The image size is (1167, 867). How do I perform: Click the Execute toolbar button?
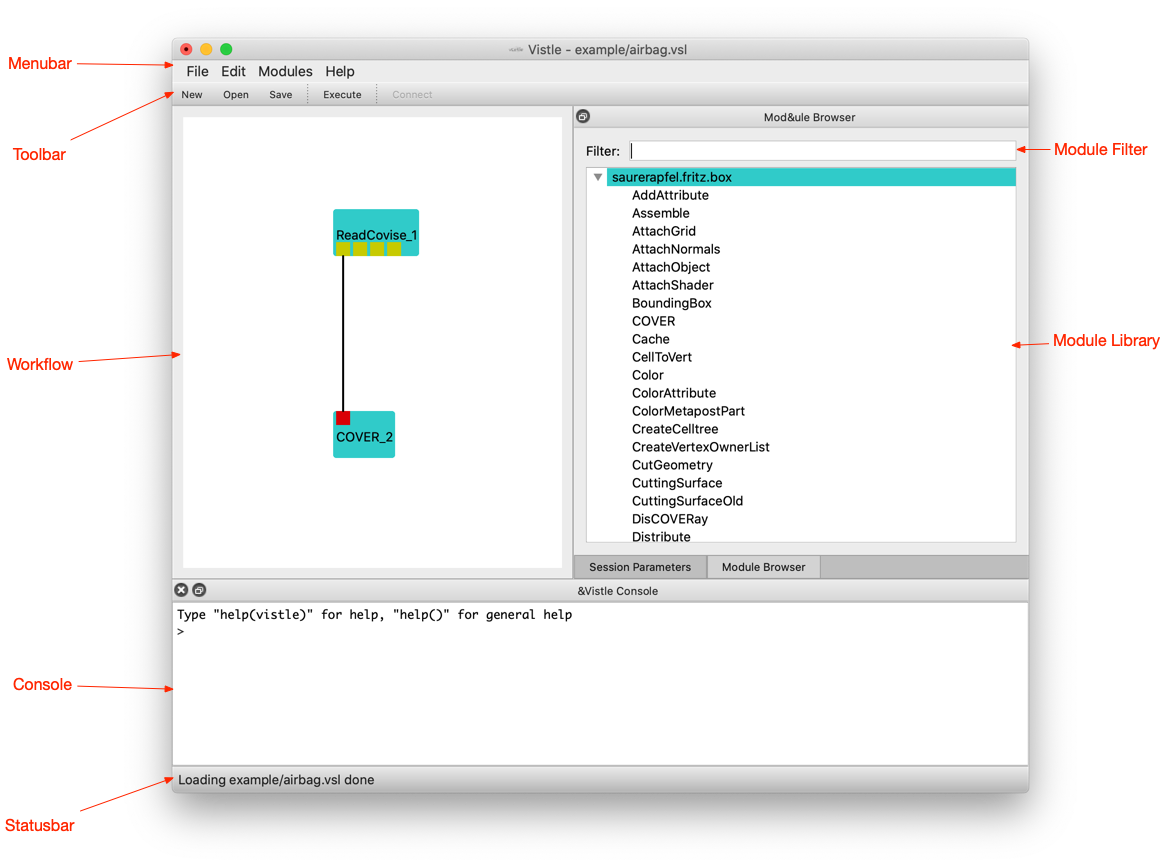[x=342, y=95]
